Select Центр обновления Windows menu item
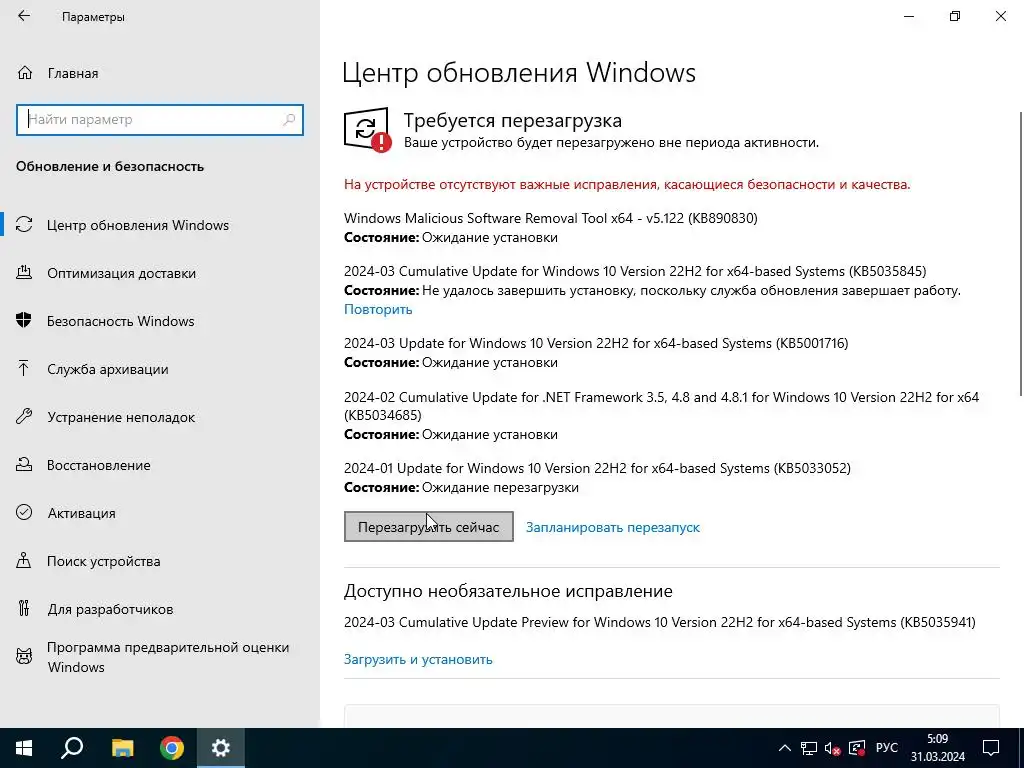Screen dimensions: 1024x768 point(160,225)
